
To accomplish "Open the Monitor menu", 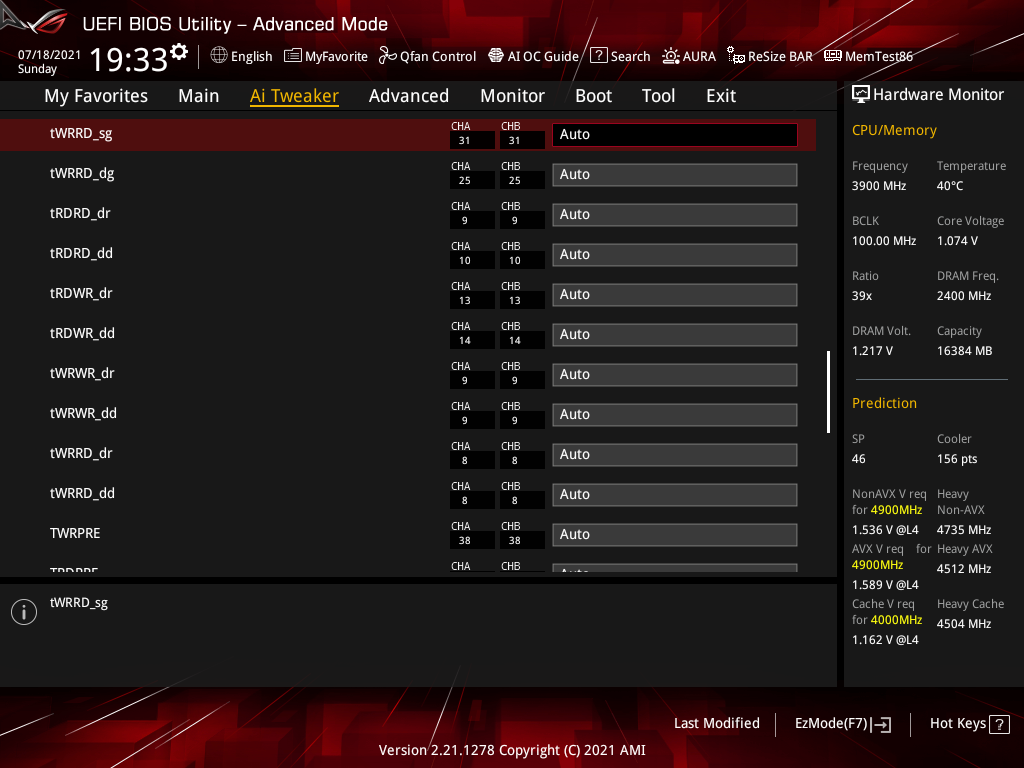I will pos(512,95).
